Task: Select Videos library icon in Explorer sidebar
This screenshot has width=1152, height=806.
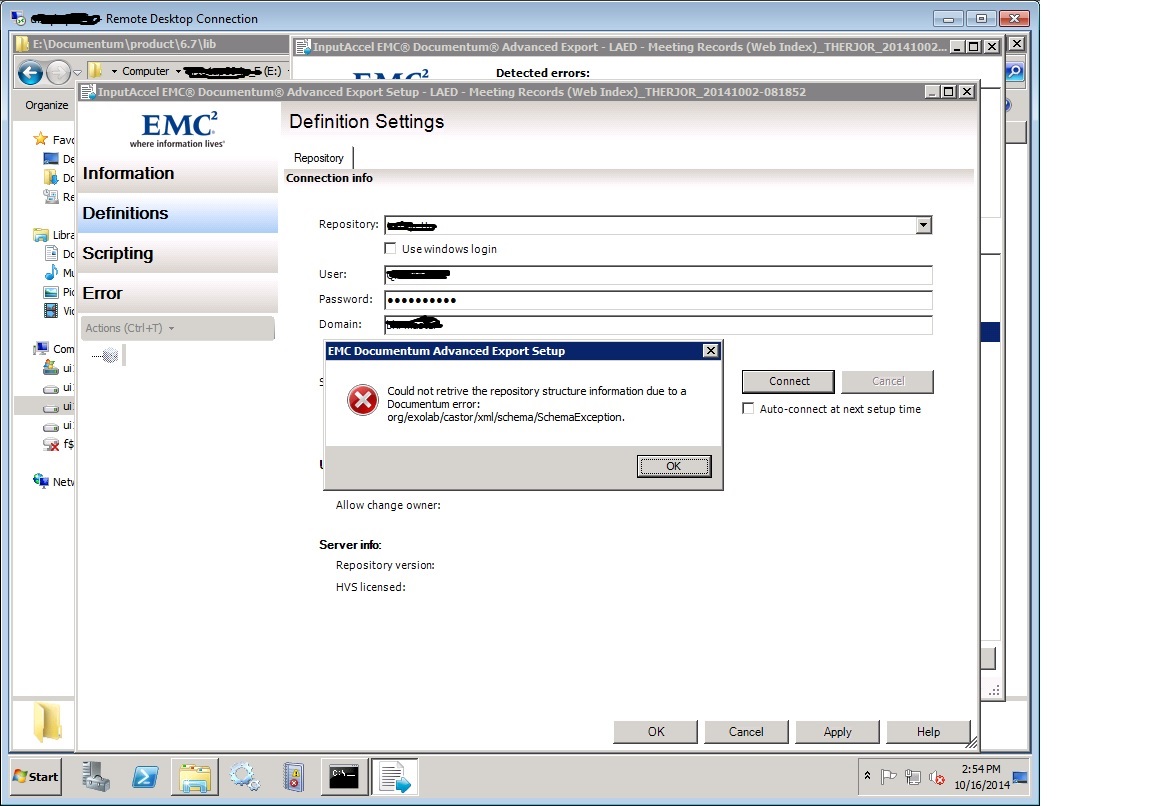Action: [x=51, y=311]
